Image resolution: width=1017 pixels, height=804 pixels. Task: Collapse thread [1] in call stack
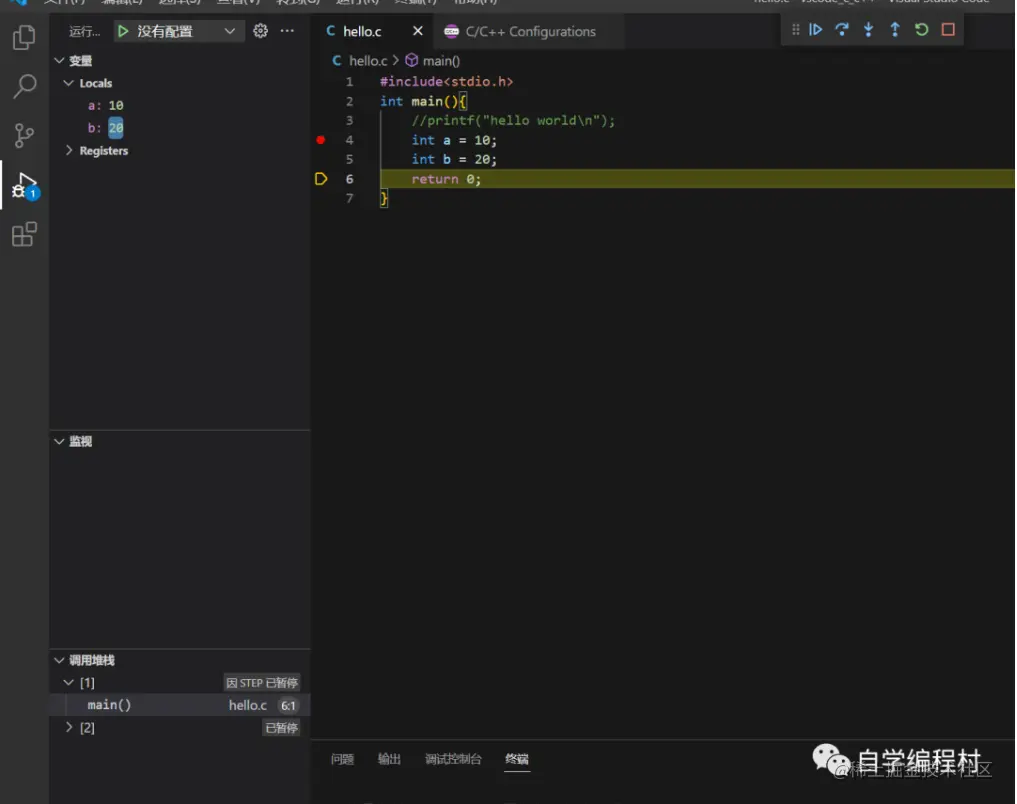click(68, 683)
